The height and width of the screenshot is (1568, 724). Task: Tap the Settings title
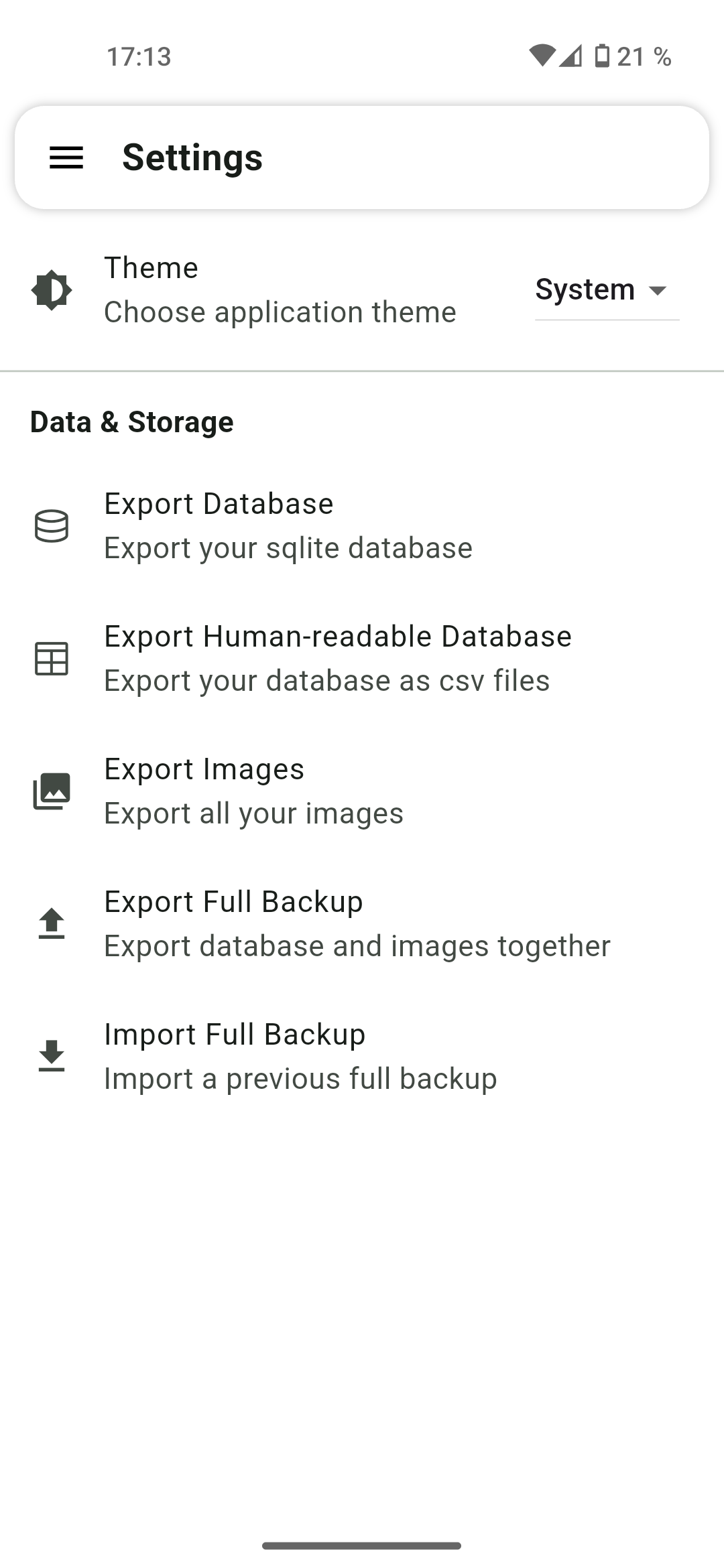pyautogui.click(x=192, y=158)
